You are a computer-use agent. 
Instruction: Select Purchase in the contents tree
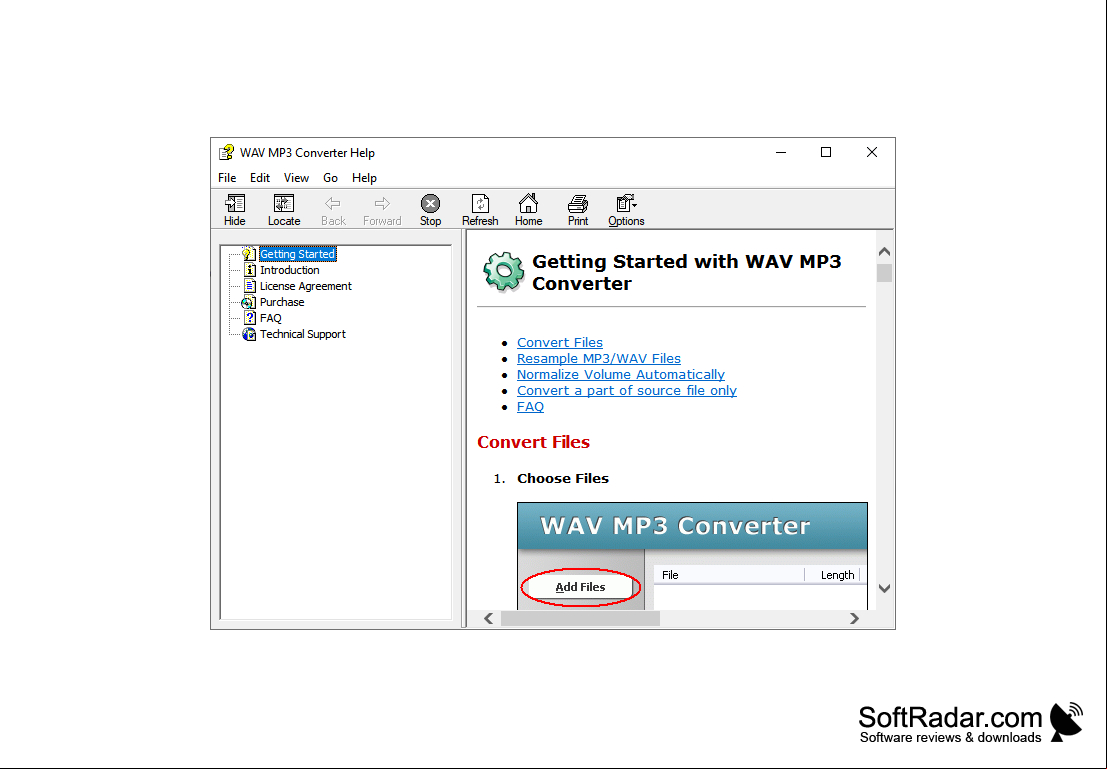[x=282, y=302]
